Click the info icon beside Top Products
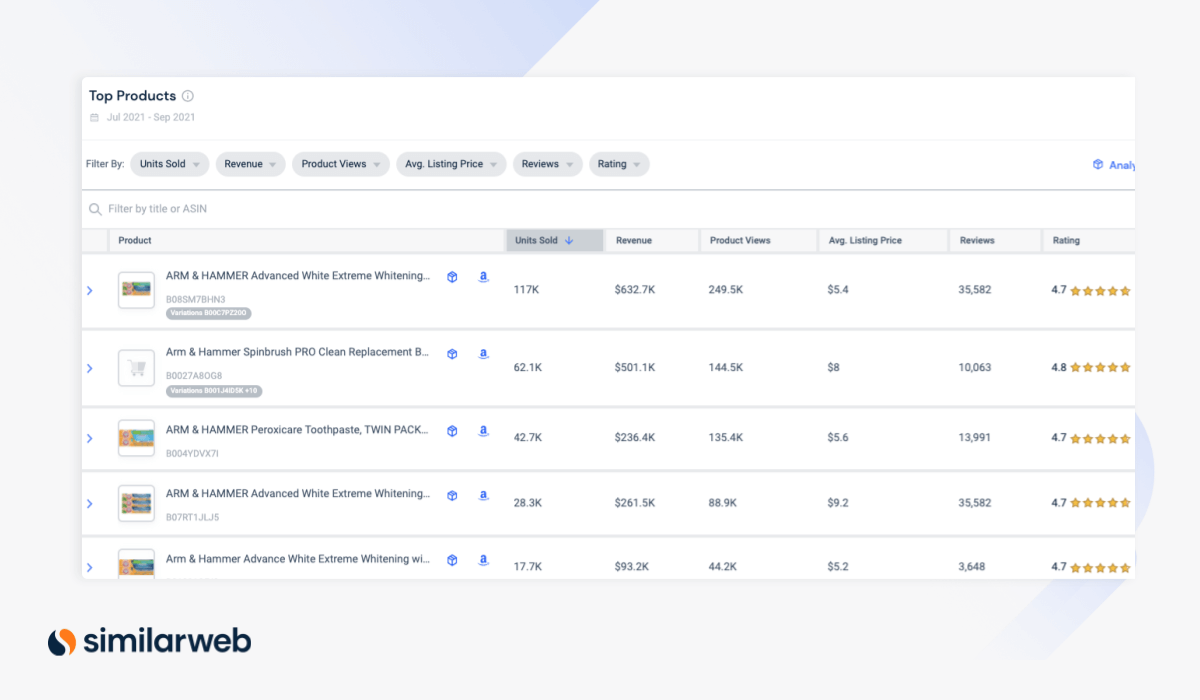 188,96
